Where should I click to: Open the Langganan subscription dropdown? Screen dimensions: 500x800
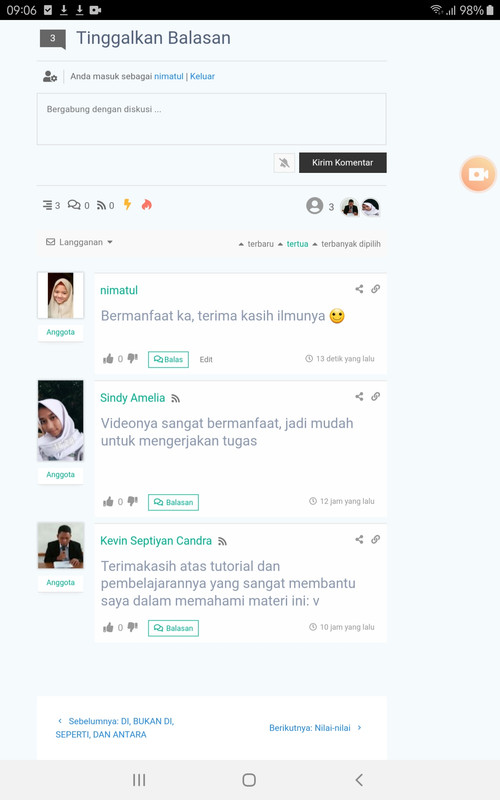(x=79, y=242)
